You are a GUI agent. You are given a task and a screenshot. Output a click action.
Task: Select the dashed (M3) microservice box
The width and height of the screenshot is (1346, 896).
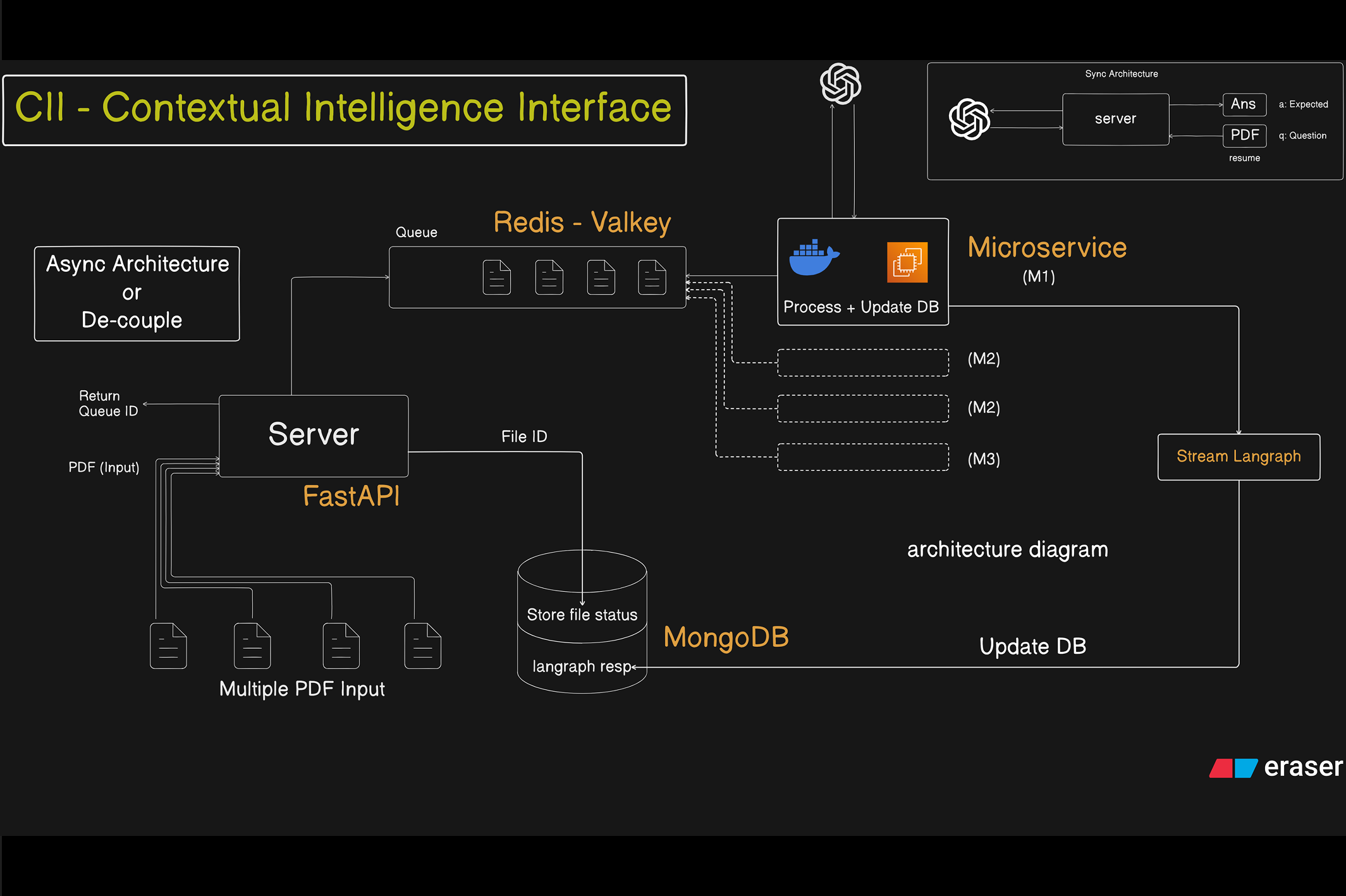coord(863,457)
